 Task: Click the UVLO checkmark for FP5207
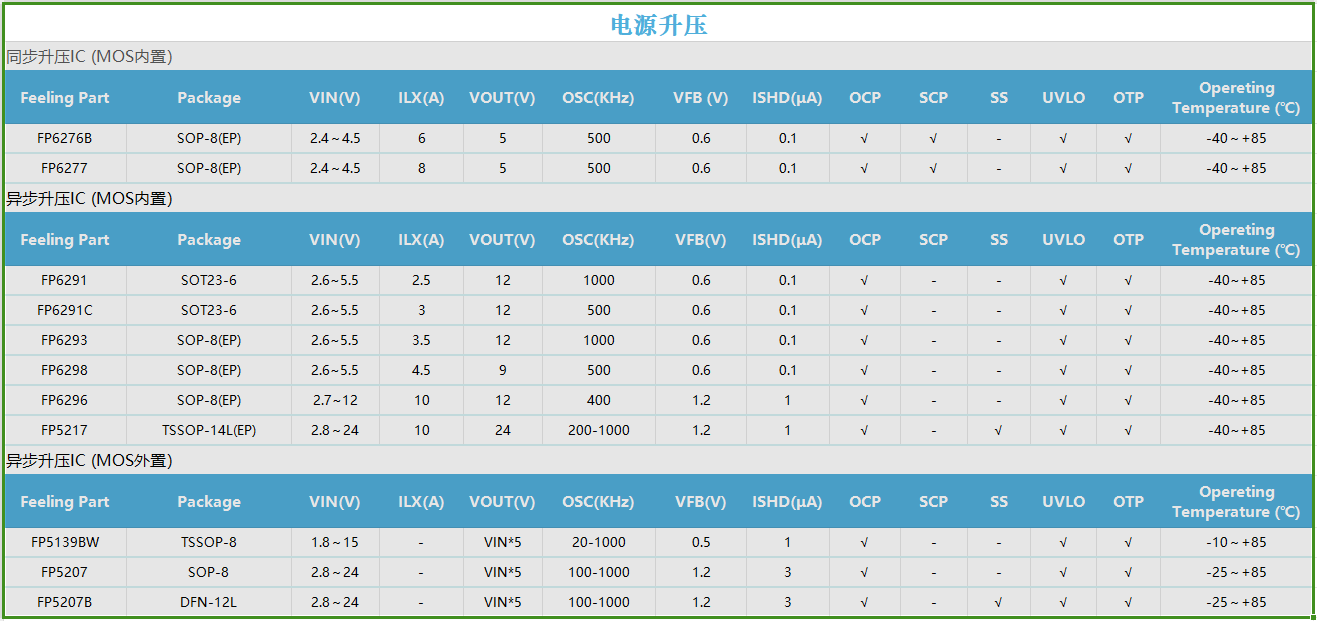(1063, 572)
